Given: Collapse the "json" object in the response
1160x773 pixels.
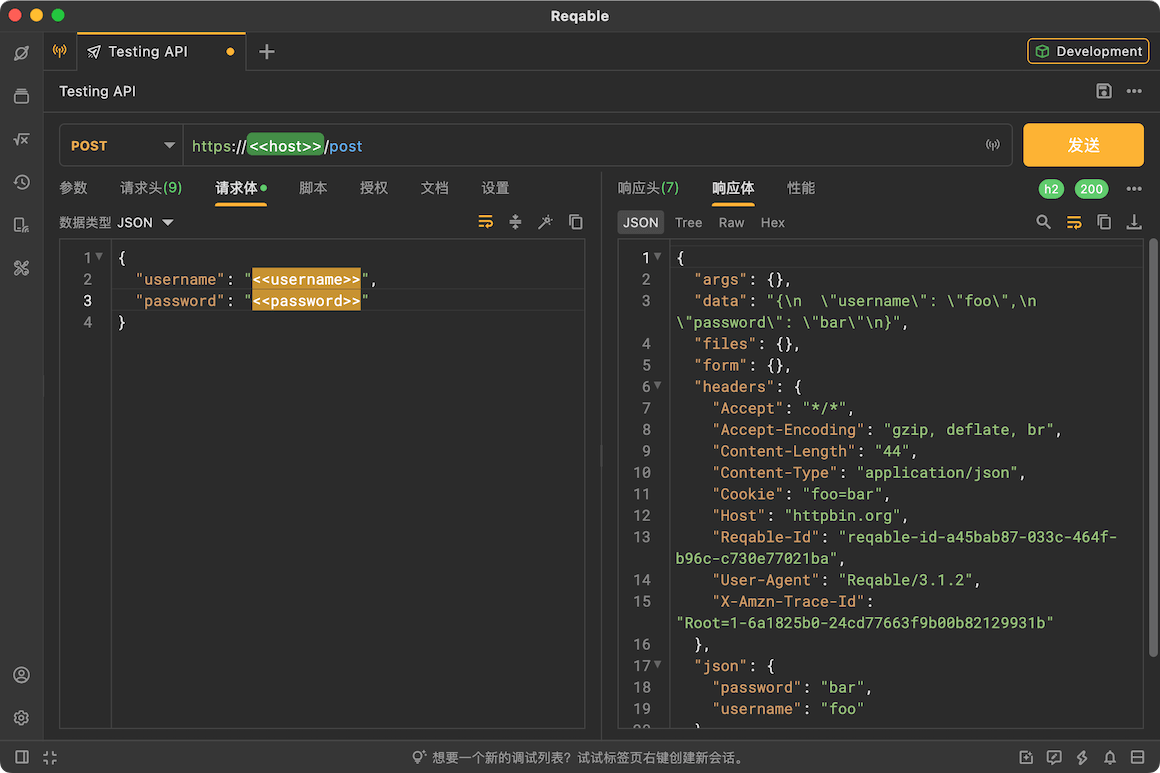Looking at the screenshot, I should point(658,664).
